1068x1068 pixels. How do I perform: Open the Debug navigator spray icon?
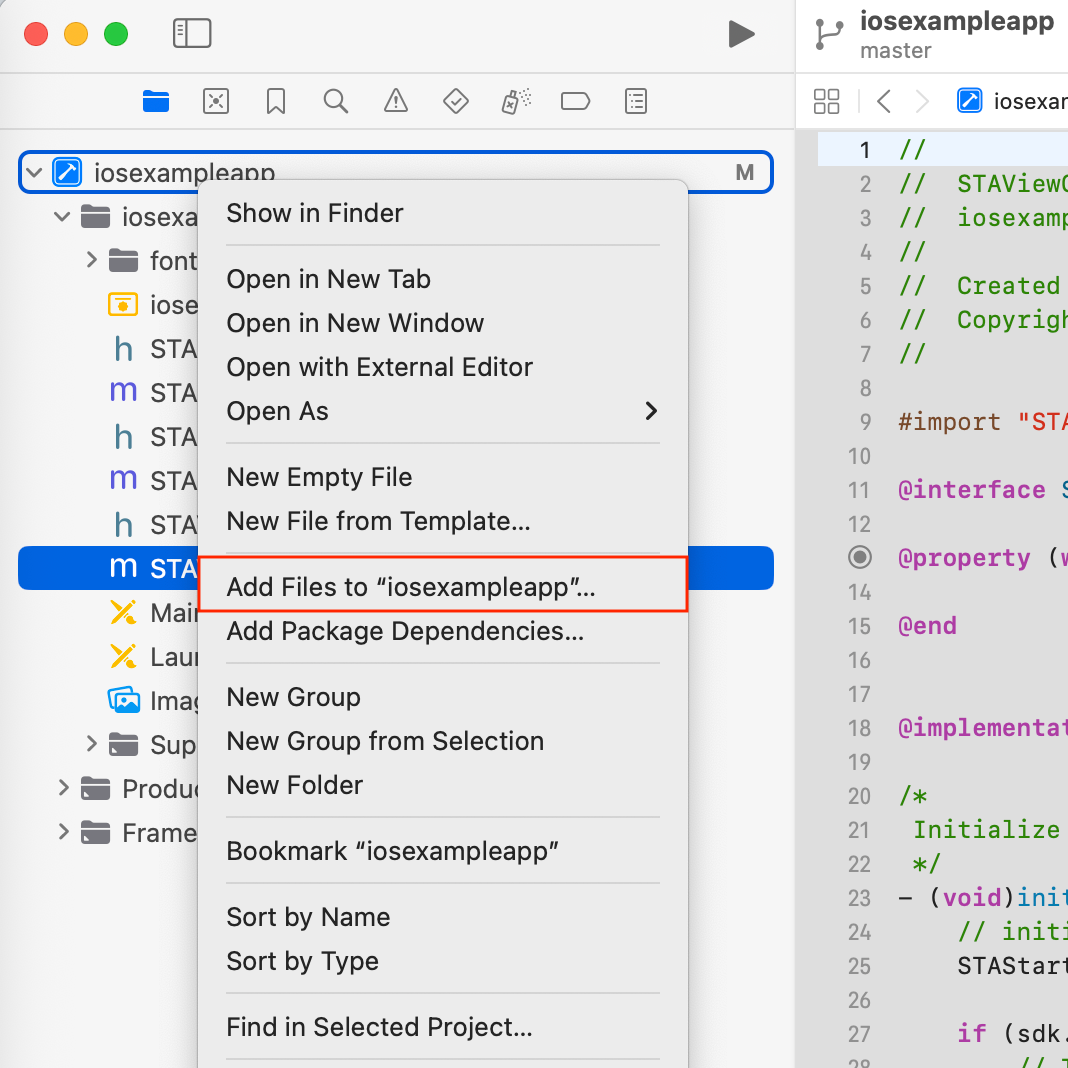click(516, 101)
